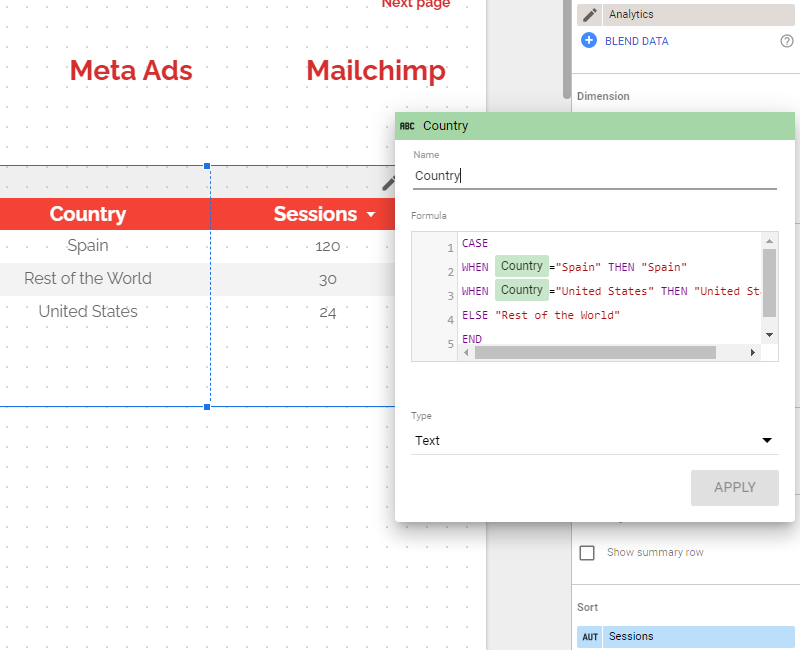The height and width of the screenshot is (650, 800).
Task: Click ELSE "Rest of the World" formula line
Action: (541, 315)
